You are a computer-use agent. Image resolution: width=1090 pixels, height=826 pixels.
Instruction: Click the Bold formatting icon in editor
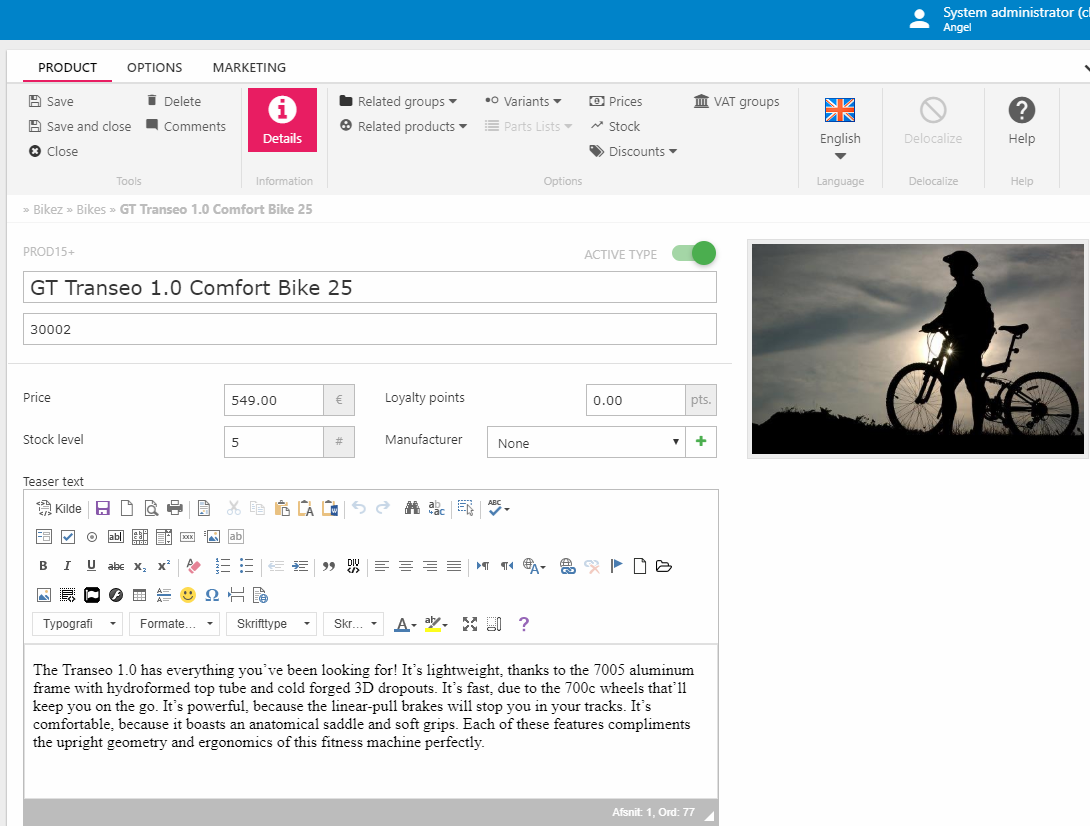43,566
